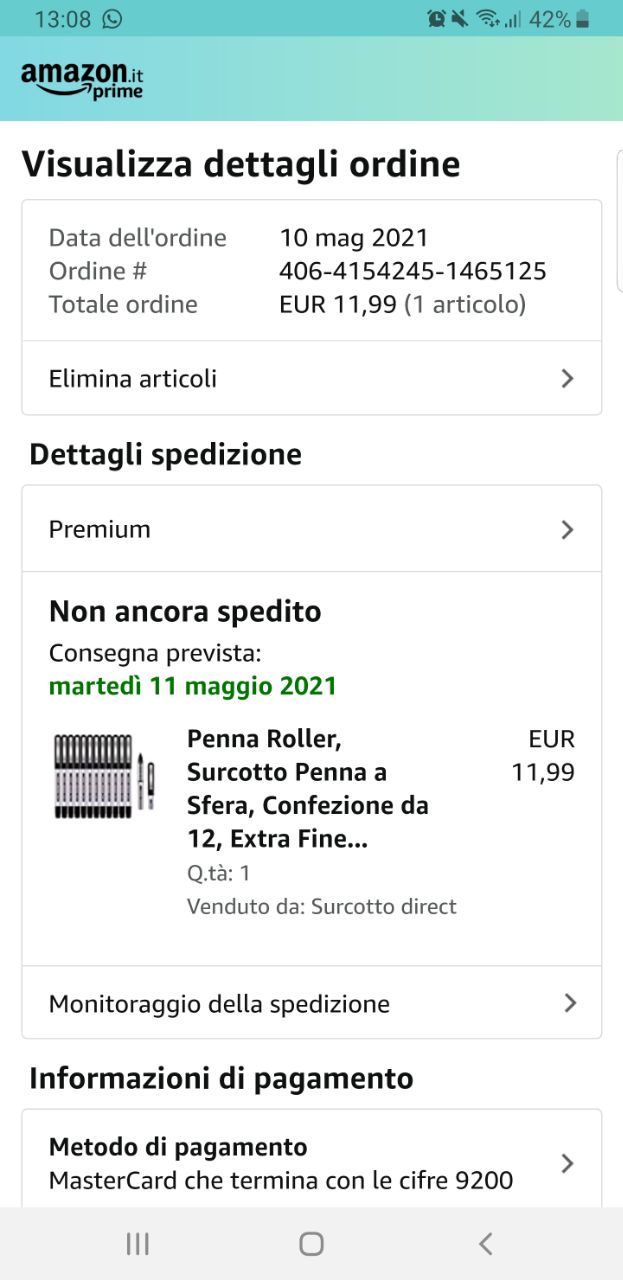Open the pen pack product thumbnail

104,775
